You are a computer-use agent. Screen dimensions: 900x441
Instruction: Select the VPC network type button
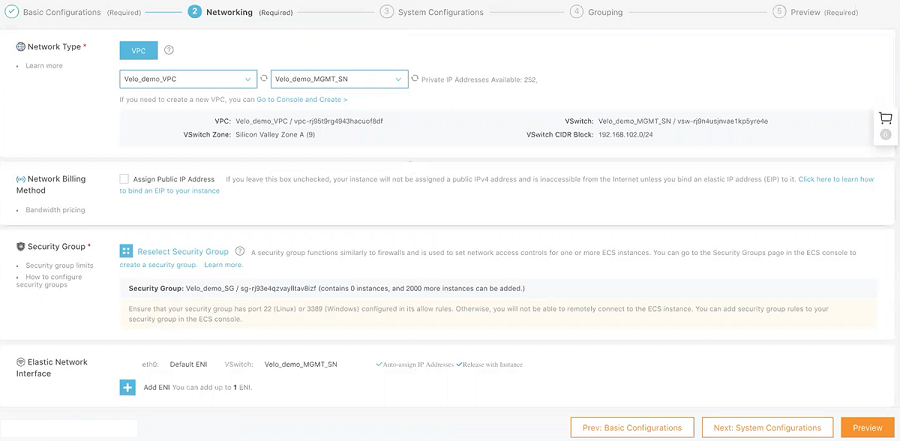click(138, 50)
